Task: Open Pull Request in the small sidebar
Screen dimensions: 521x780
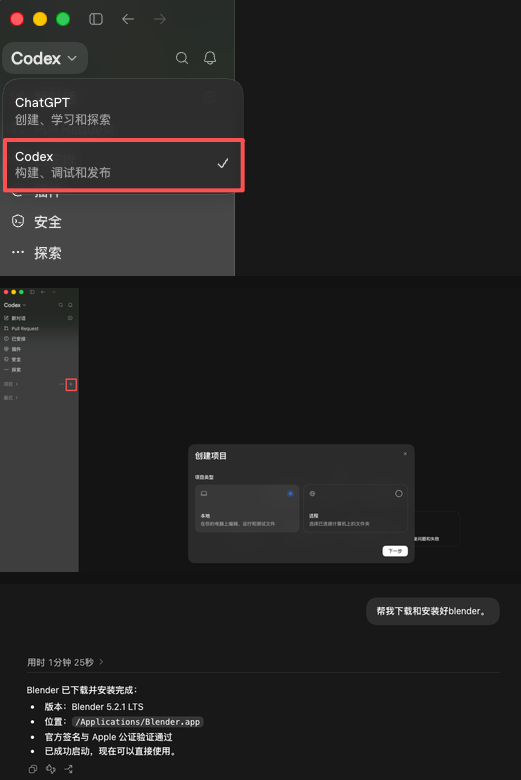Action: (x=21, y=328)
